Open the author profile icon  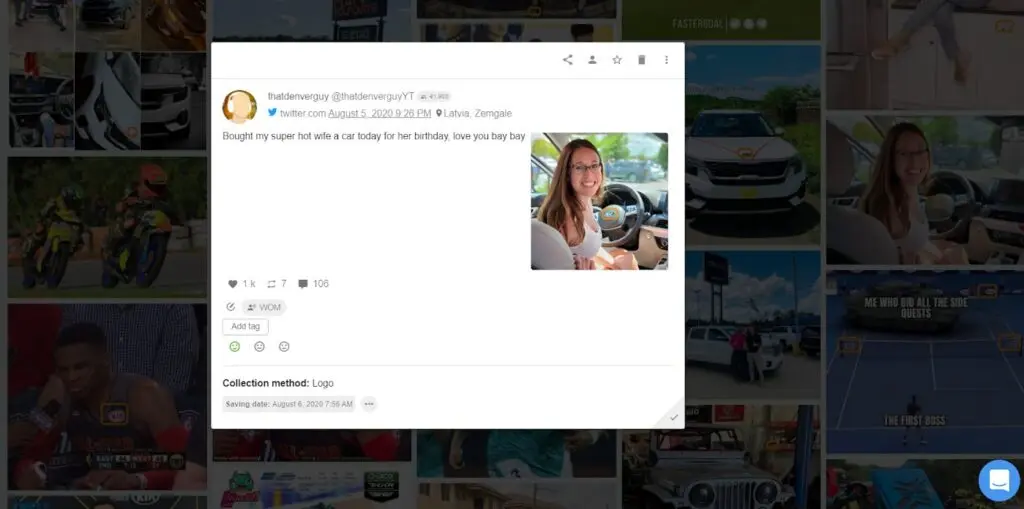592,60
